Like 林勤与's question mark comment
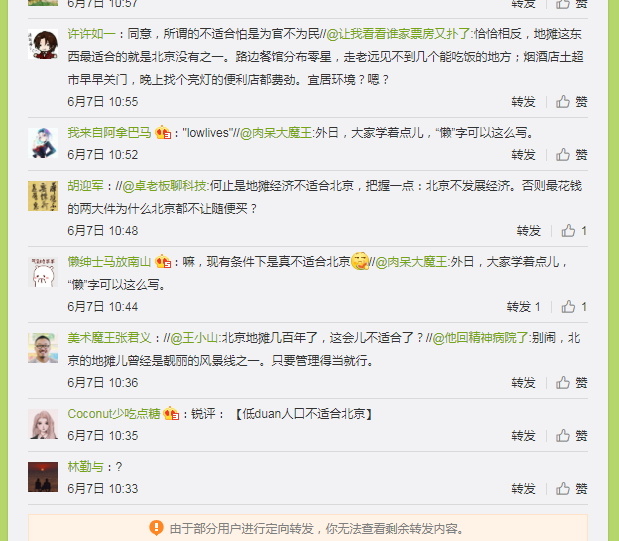619x541 pixels. 572,489
